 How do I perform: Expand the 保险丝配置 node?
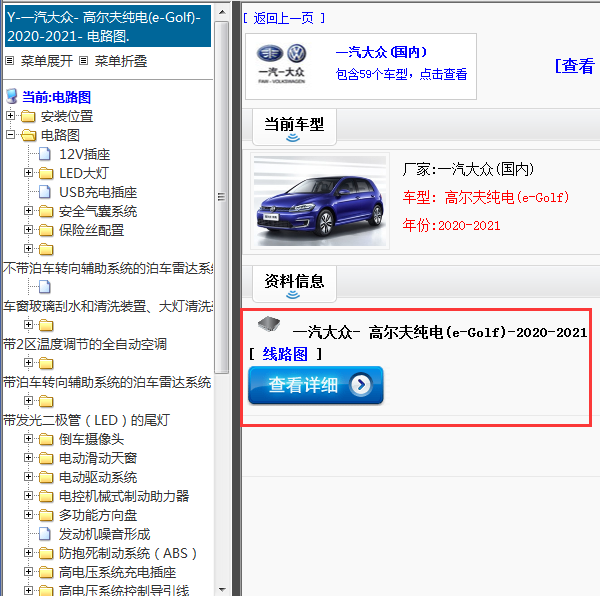(28, 229)
